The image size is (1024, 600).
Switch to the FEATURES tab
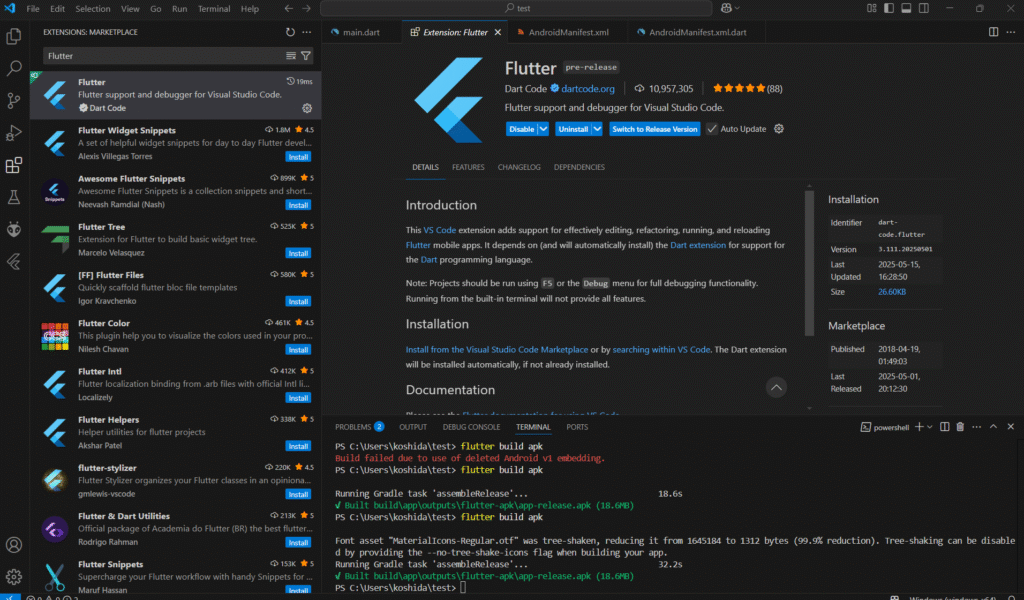click(468, 167)
